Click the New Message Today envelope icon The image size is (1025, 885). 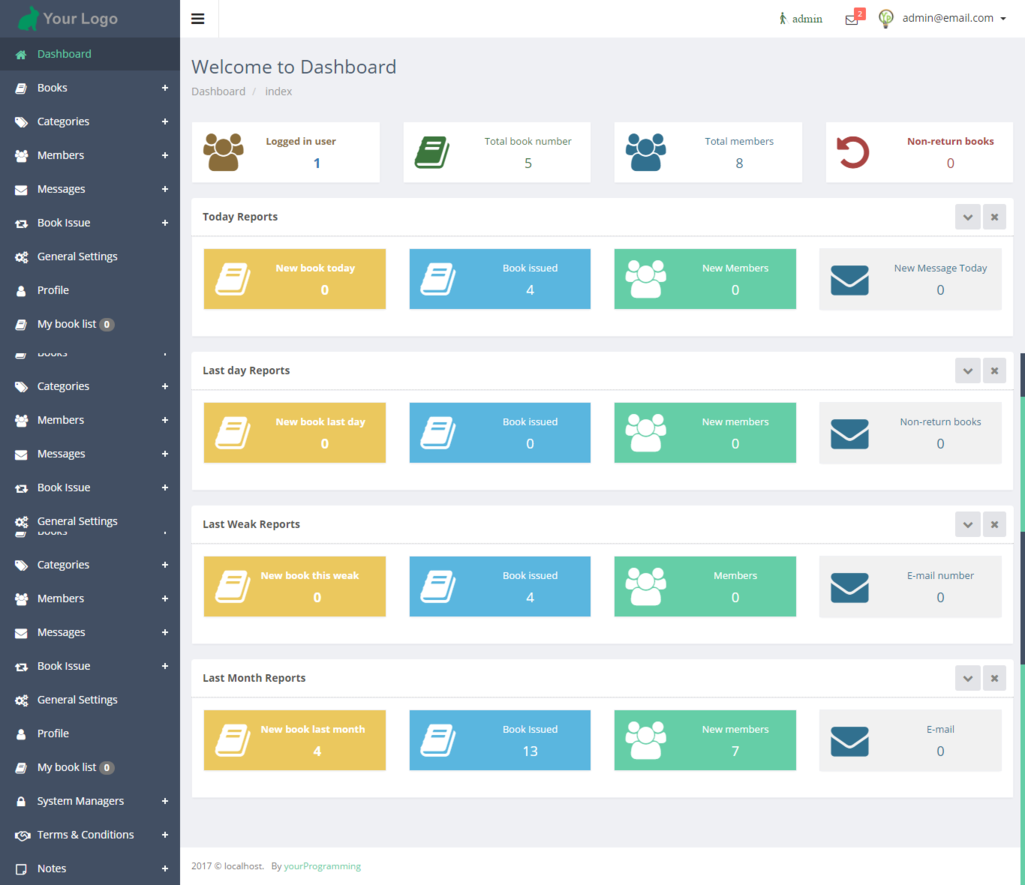[x=849, y=279]
